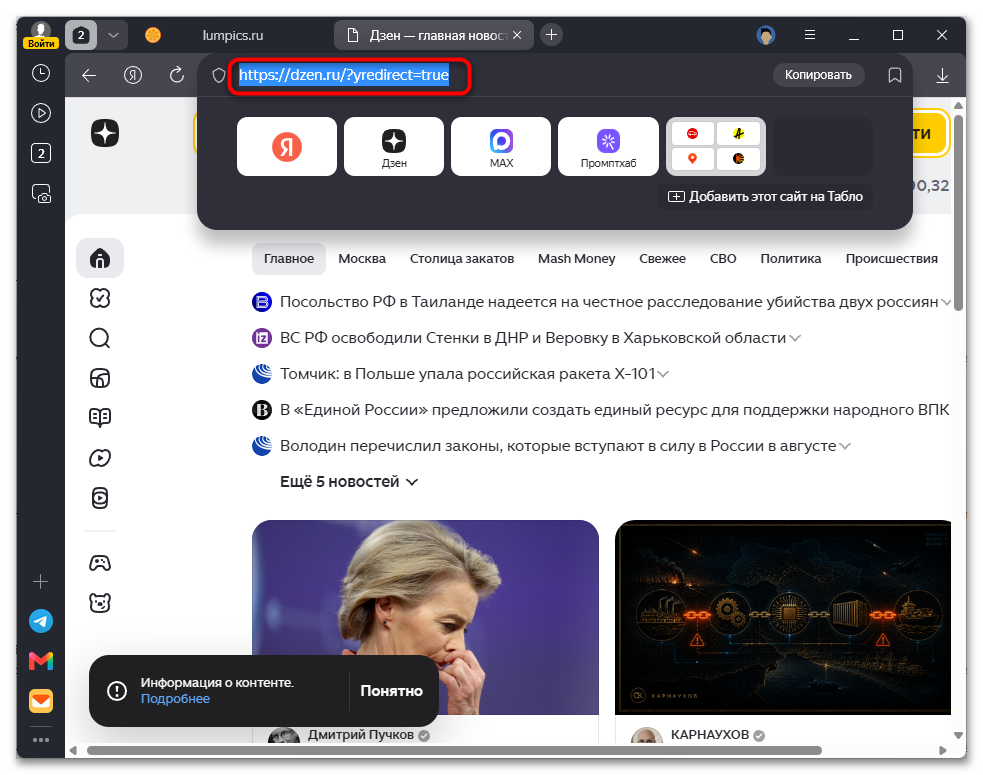Open the Дмитрий Пучков article thumbnail
983x775 pixels.
coord(425,617)
